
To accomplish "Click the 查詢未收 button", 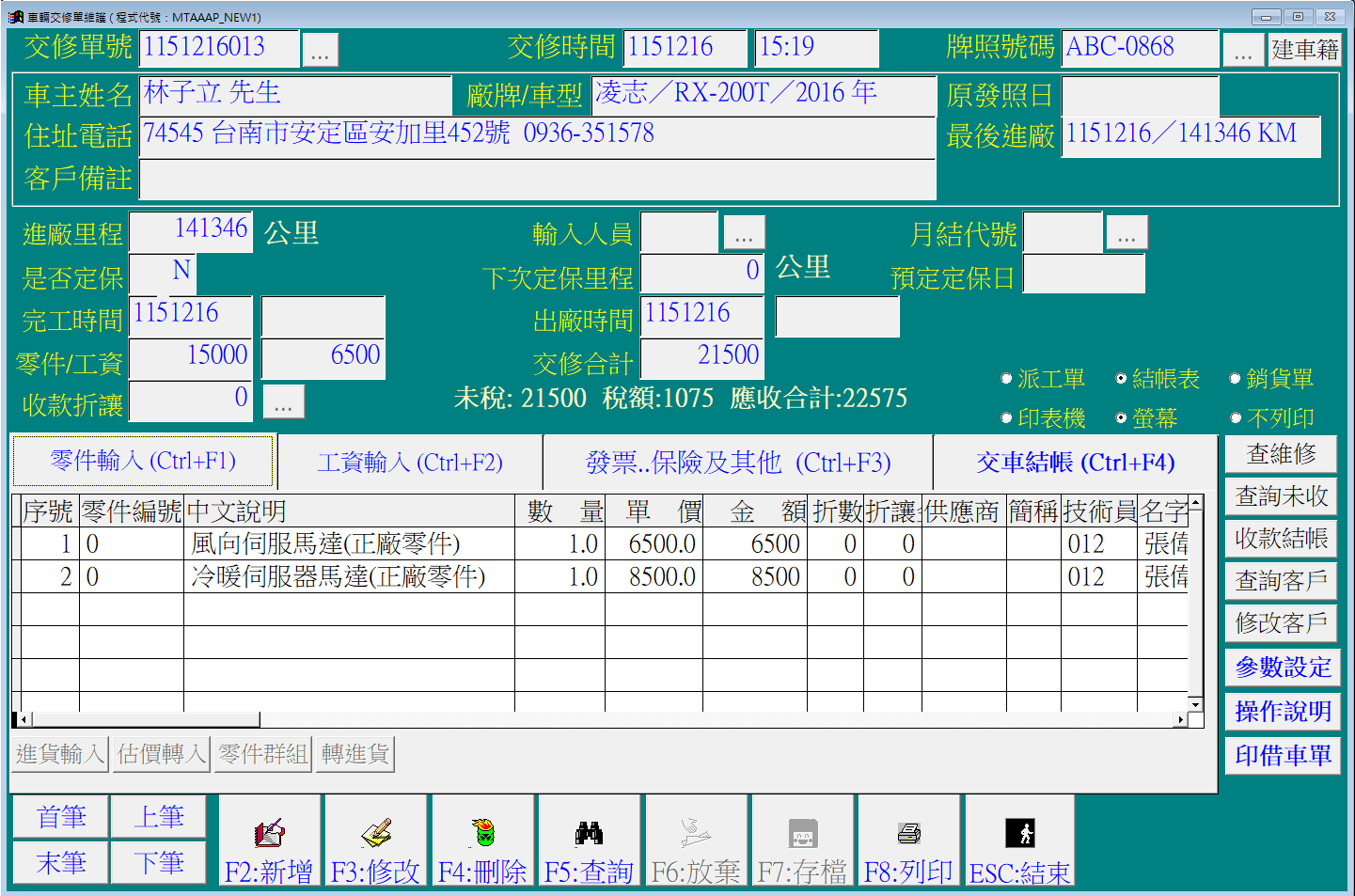I will [x=1281, y=496].
